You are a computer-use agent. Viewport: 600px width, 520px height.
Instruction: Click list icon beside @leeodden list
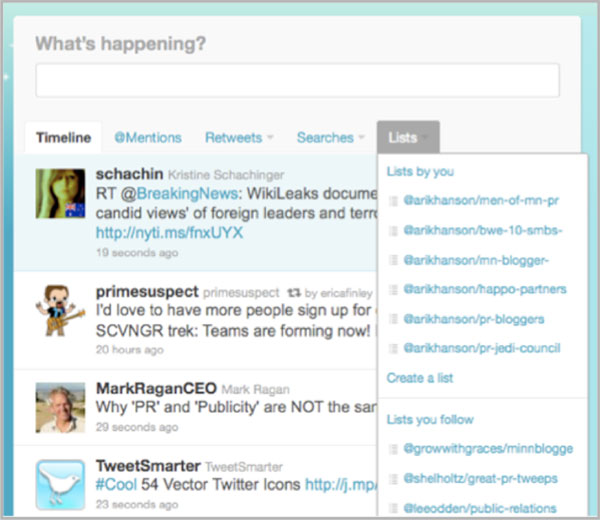pyautogui.click(x=393, y=508)
